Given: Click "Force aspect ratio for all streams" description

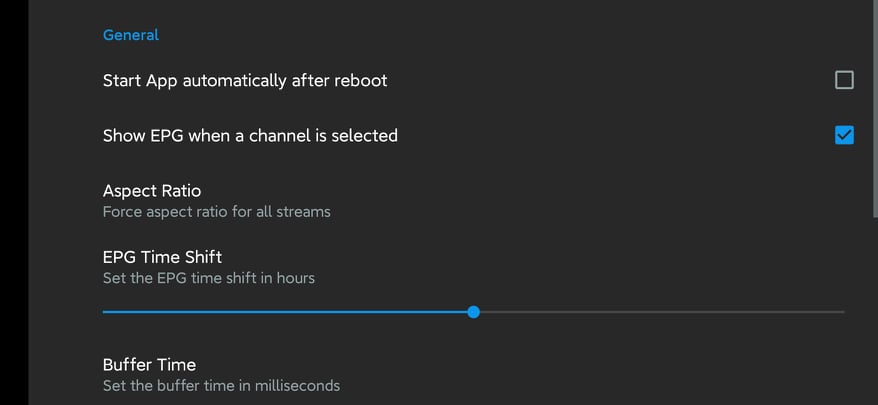Looking at the screenshot, I should [x=216, y=212].
